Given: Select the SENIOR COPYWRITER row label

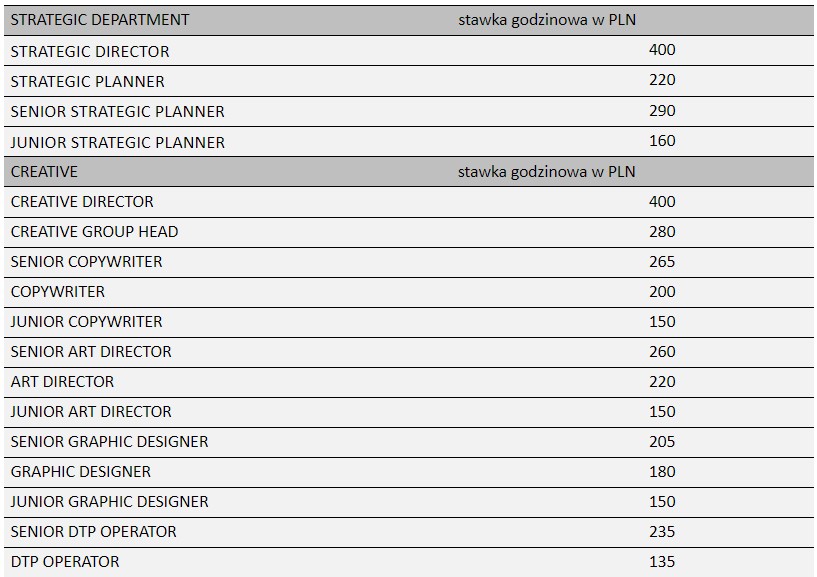Looking at the screenshot, I should click(86, 261).
